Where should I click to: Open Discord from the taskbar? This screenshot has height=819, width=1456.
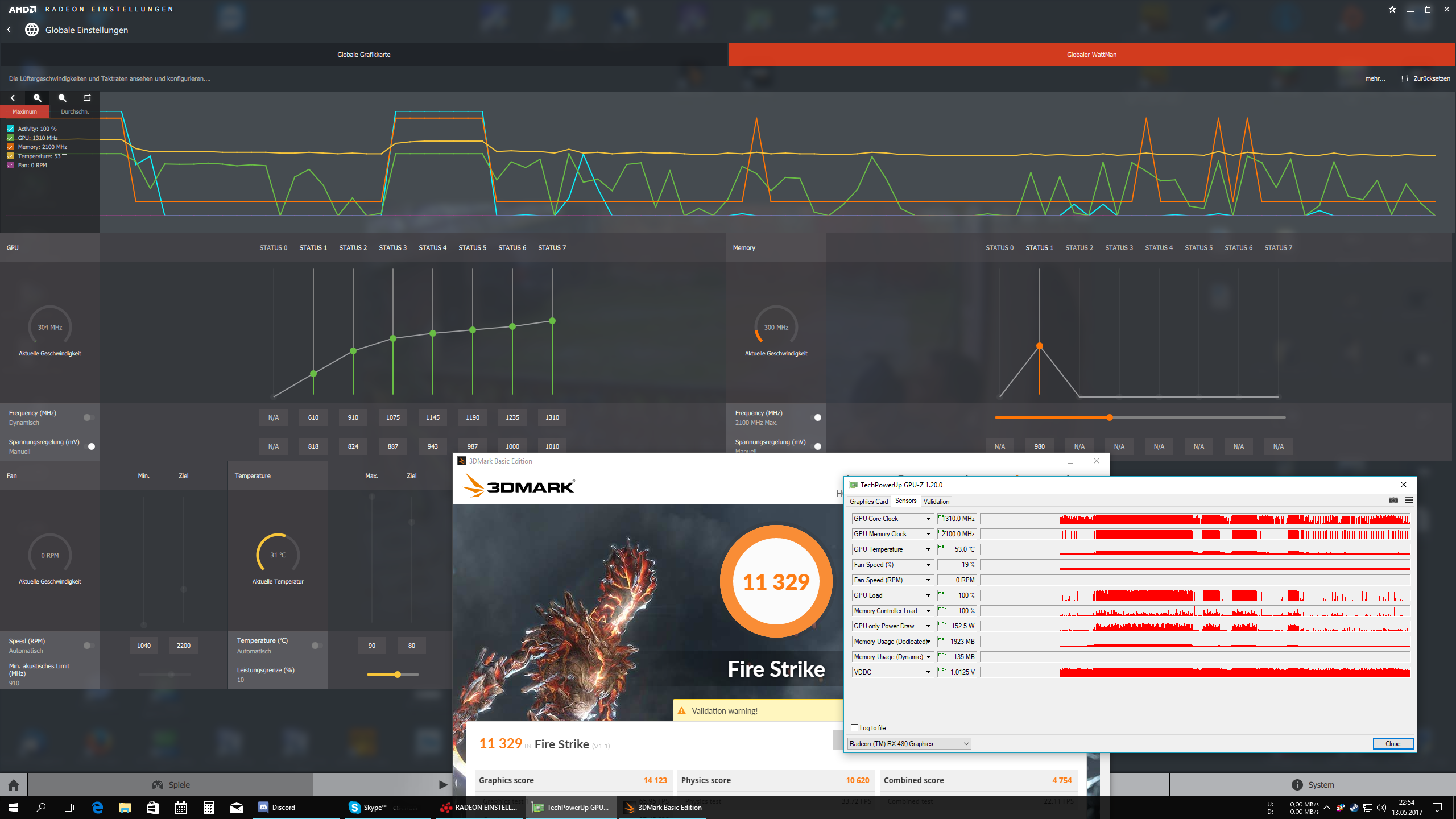[x=278, y=807]
